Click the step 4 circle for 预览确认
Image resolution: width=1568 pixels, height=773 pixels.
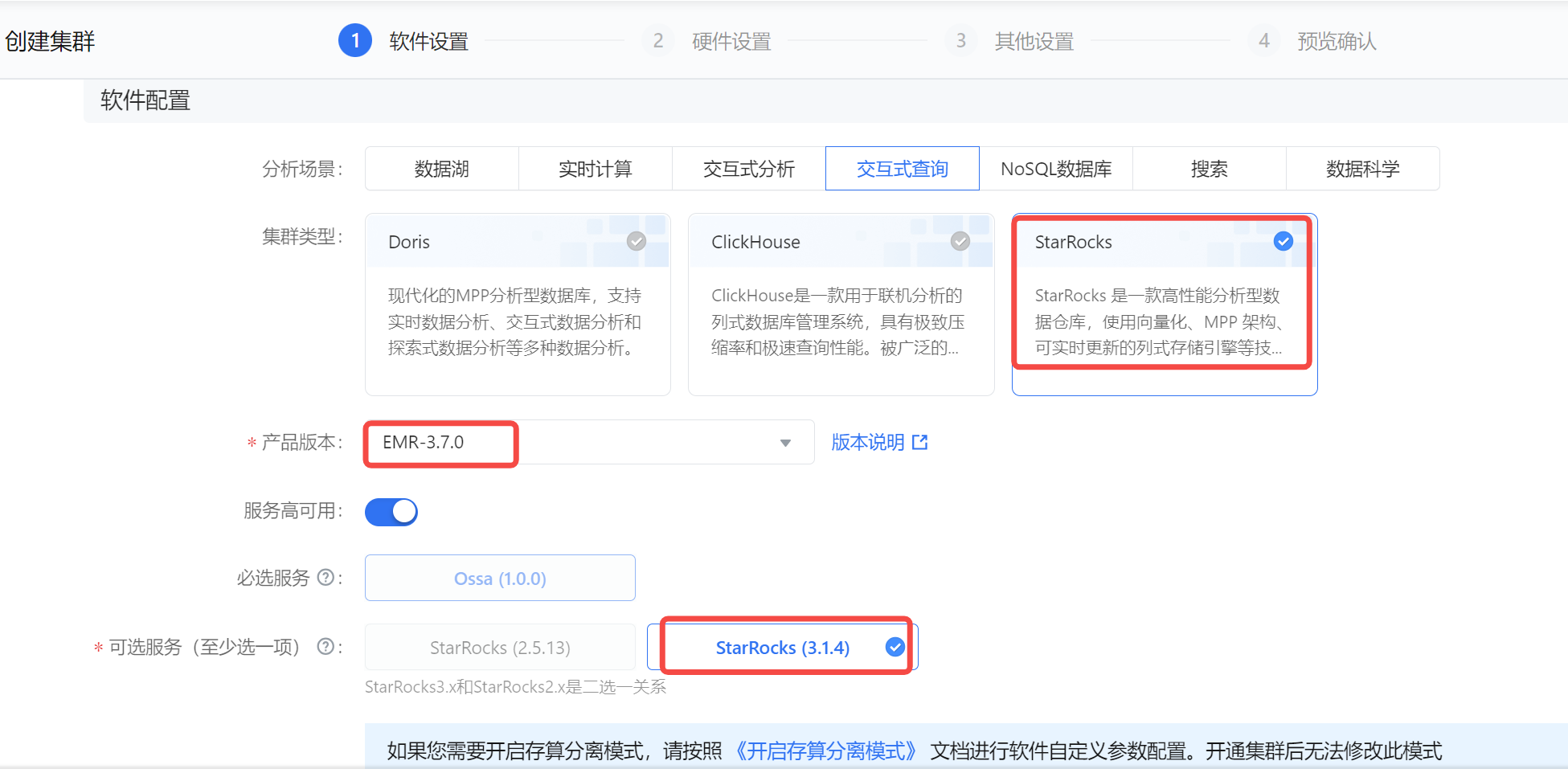[1264, 40]
